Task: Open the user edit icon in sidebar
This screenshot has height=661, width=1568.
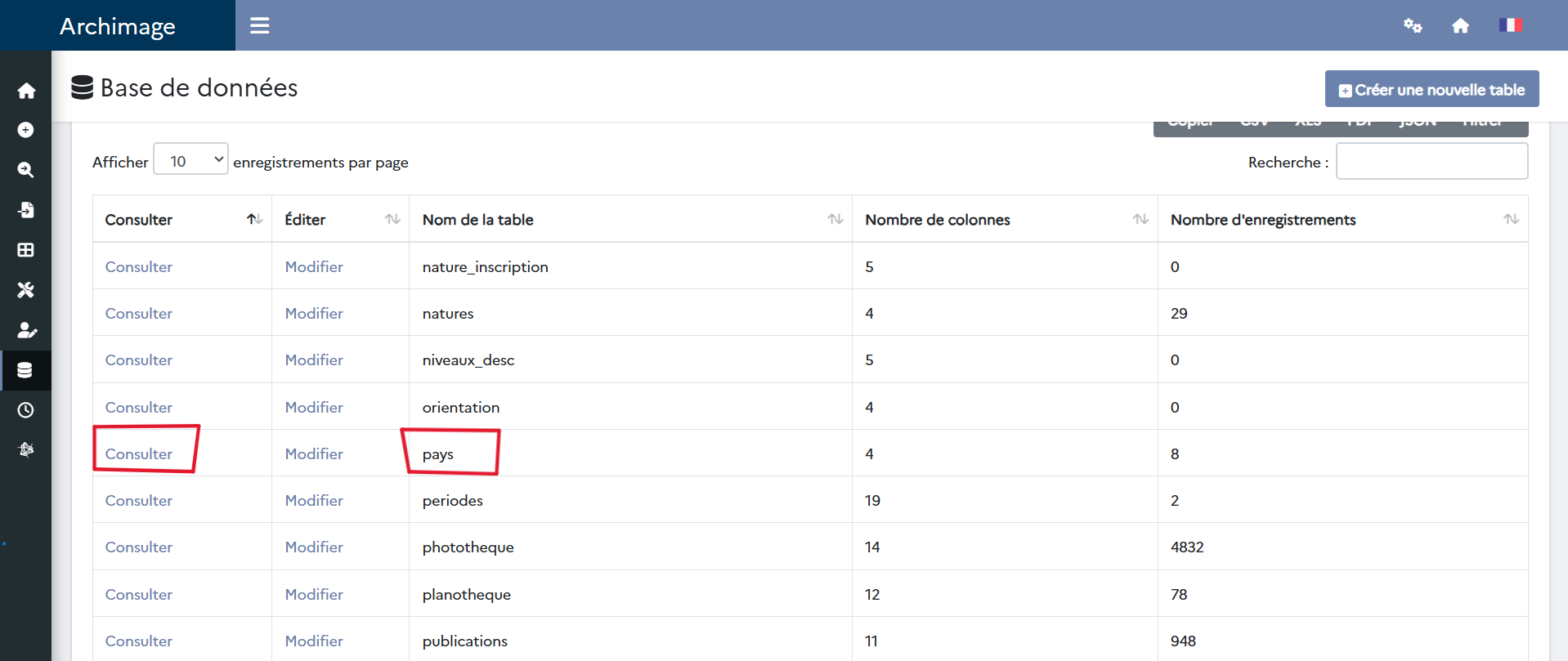Action: [x=26, y=330]
